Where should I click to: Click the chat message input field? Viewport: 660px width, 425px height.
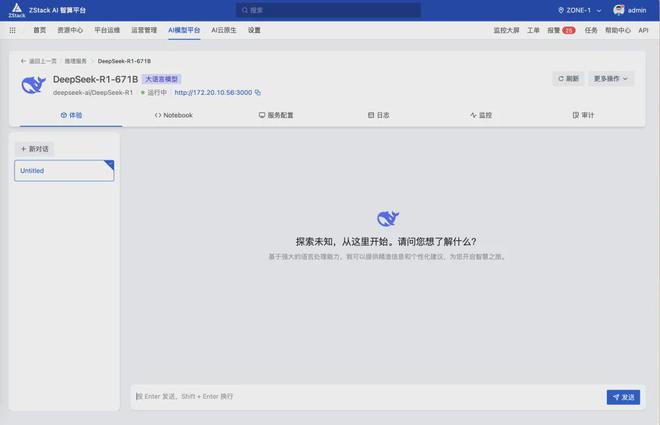(x=365, y=397)
